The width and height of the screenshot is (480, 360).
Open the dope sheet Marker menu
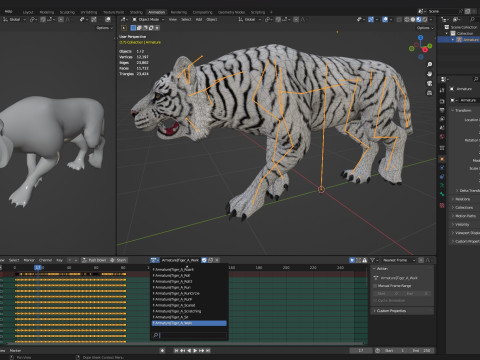click(29, 260)
